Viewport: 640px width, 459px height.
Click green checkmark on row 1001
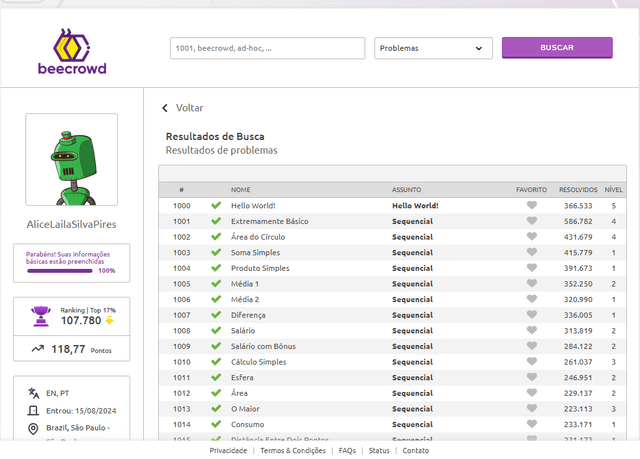click(x=216, y=221)
